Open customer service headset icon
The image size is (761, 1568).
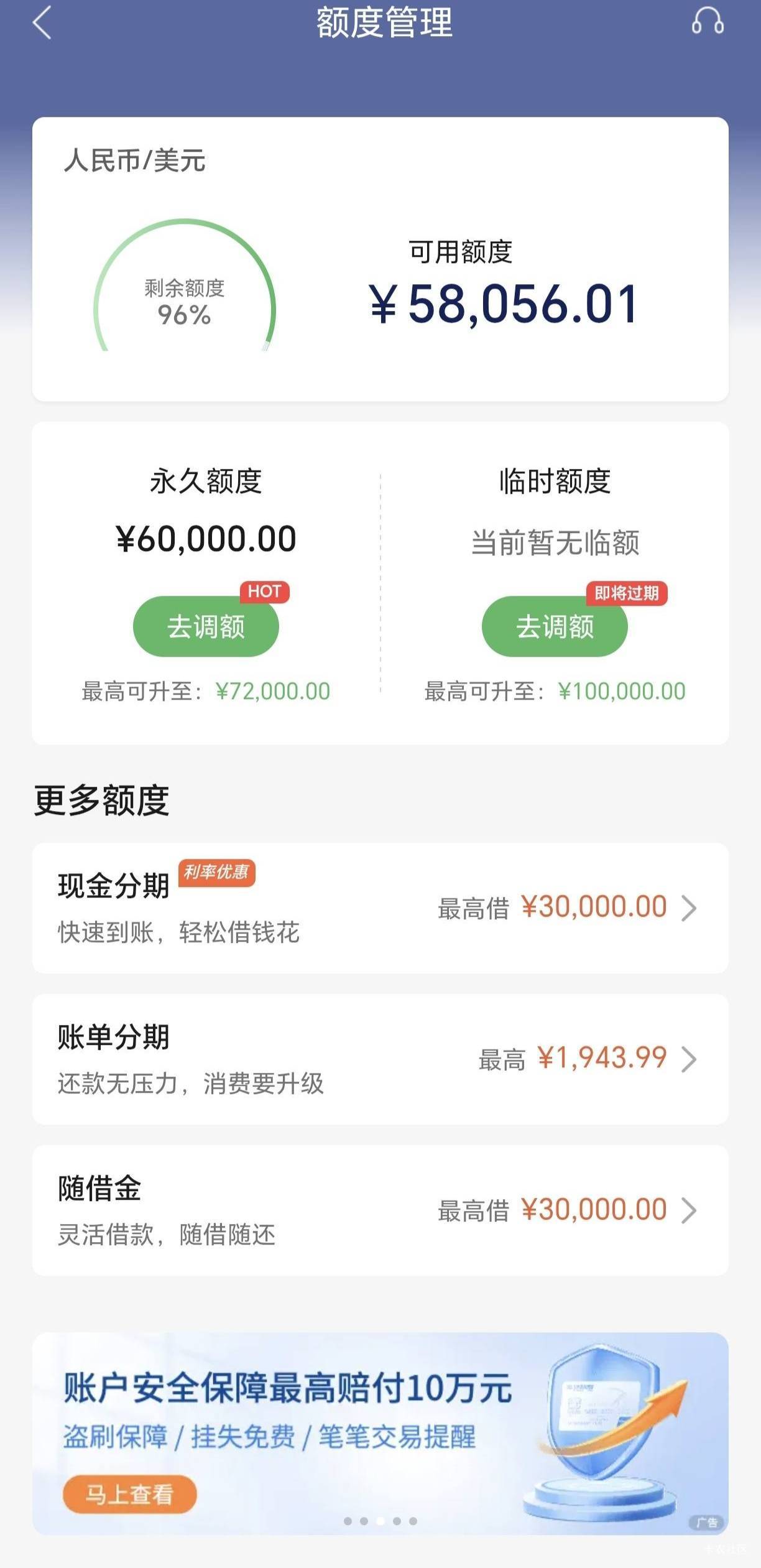tap(708, 22)
